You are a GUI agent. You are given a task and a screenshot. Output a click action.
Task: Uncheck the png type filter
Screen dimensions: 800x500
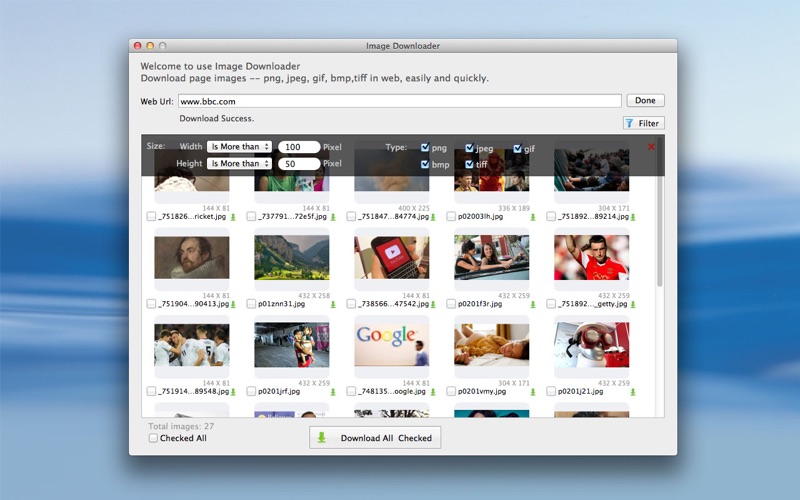(x=425, y=147)
